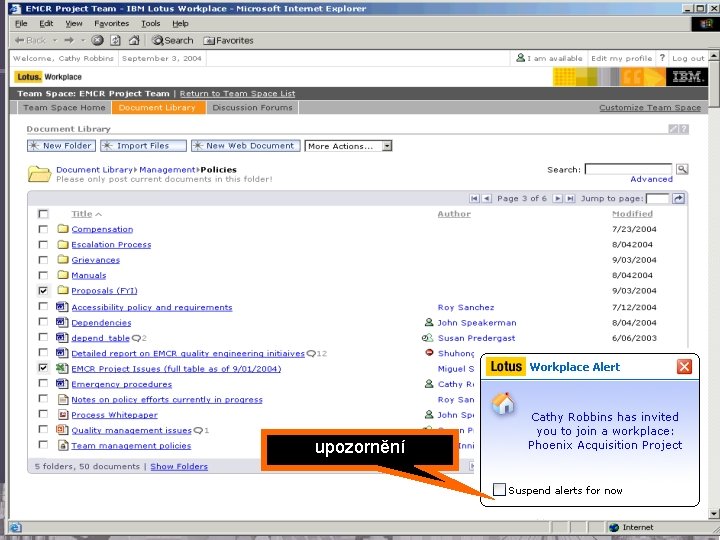Click the vertical scrollbar down arrow
The height and width of the screenshot is (540, 720).
click(x=714, y=513)
